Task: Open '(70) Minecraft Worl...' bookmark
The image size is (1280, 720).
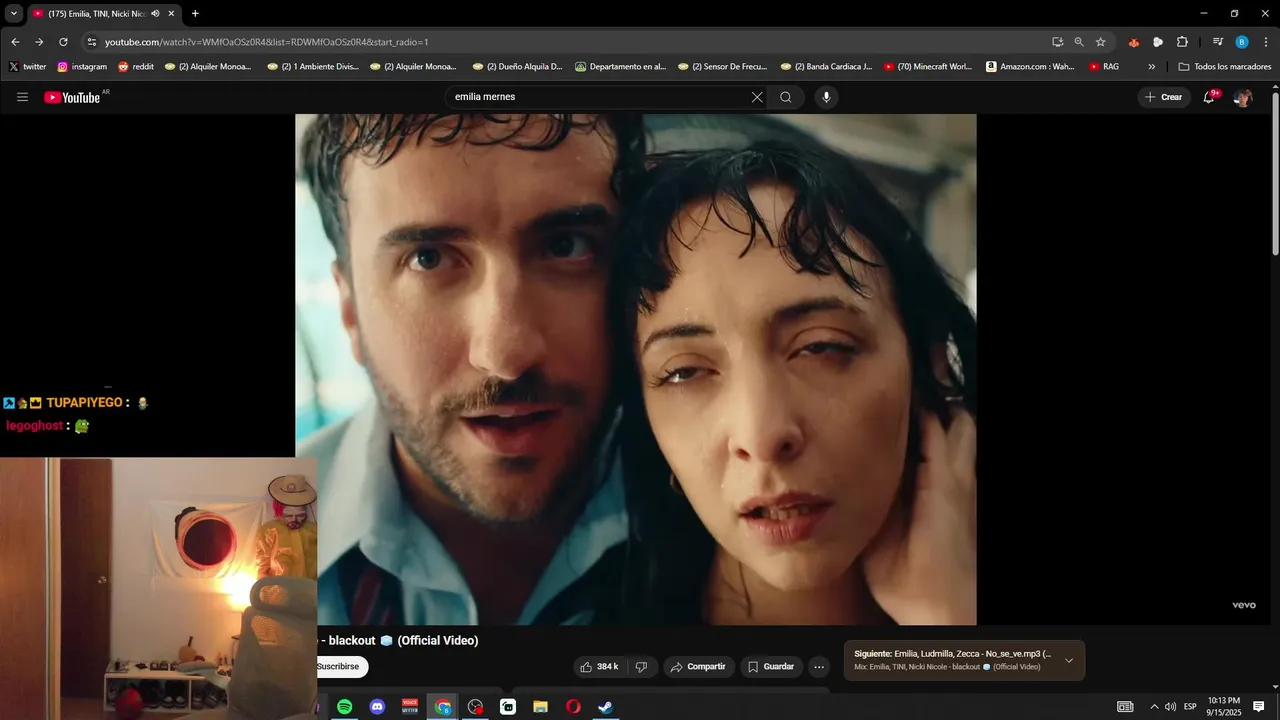Action: pyautogui.click(x=927, y=67)
